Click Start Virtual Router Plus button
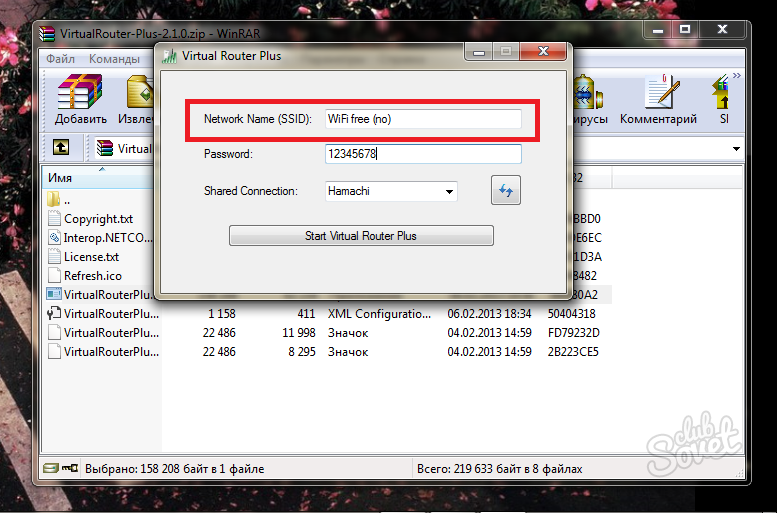 (x=361, y=236)
